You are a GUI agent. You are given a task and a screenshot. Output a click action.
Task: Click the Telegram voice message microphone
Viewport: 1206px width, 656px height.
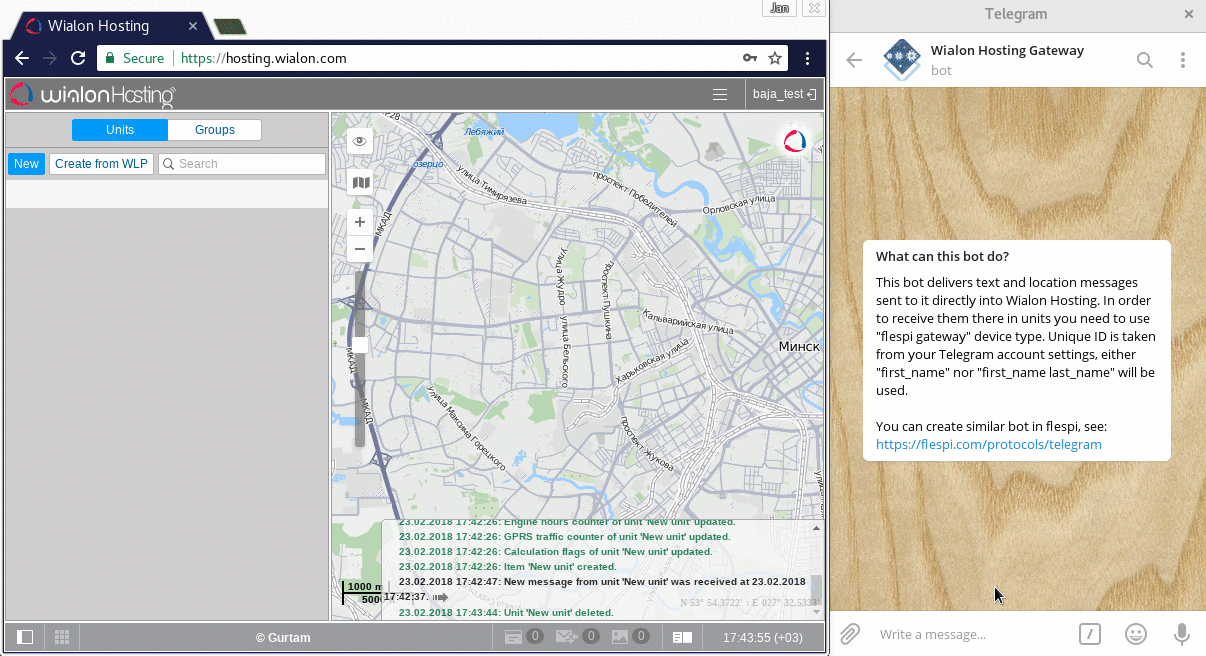coord(1181,634)
